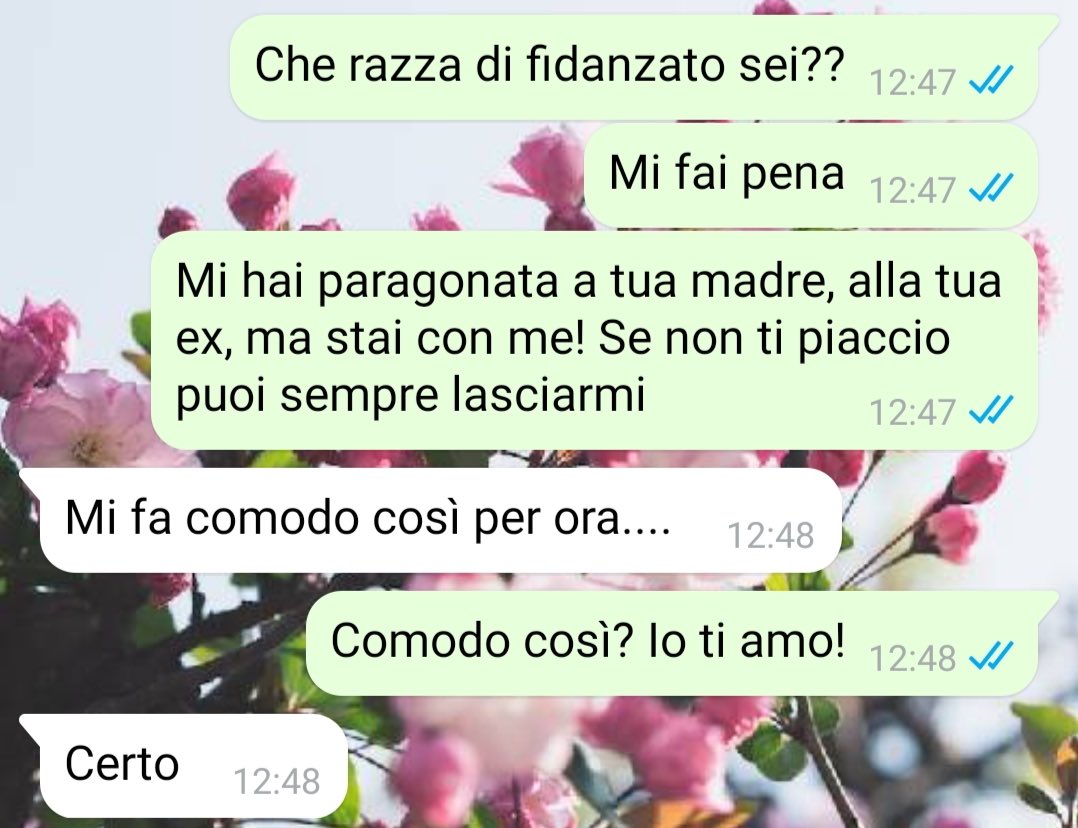Tap the 12:47 timestamp on the first message

(912, 82)
